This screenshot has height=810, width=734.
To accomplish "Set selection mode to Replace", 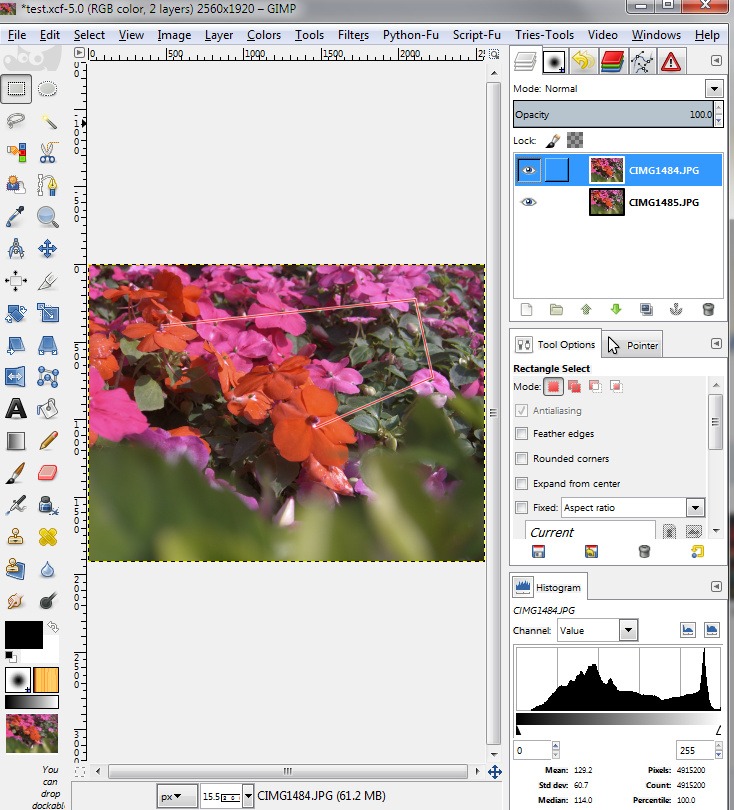I will pyautogui.click(x=553, y=386).
